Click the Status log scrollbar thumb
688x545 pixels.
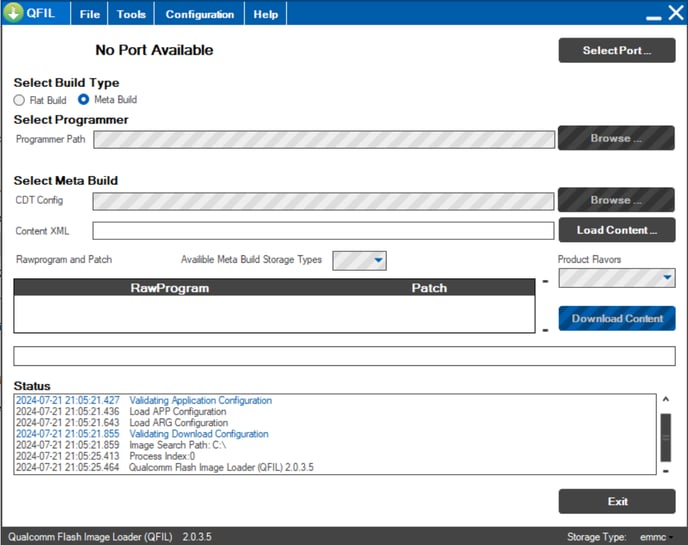pos(666,437)
